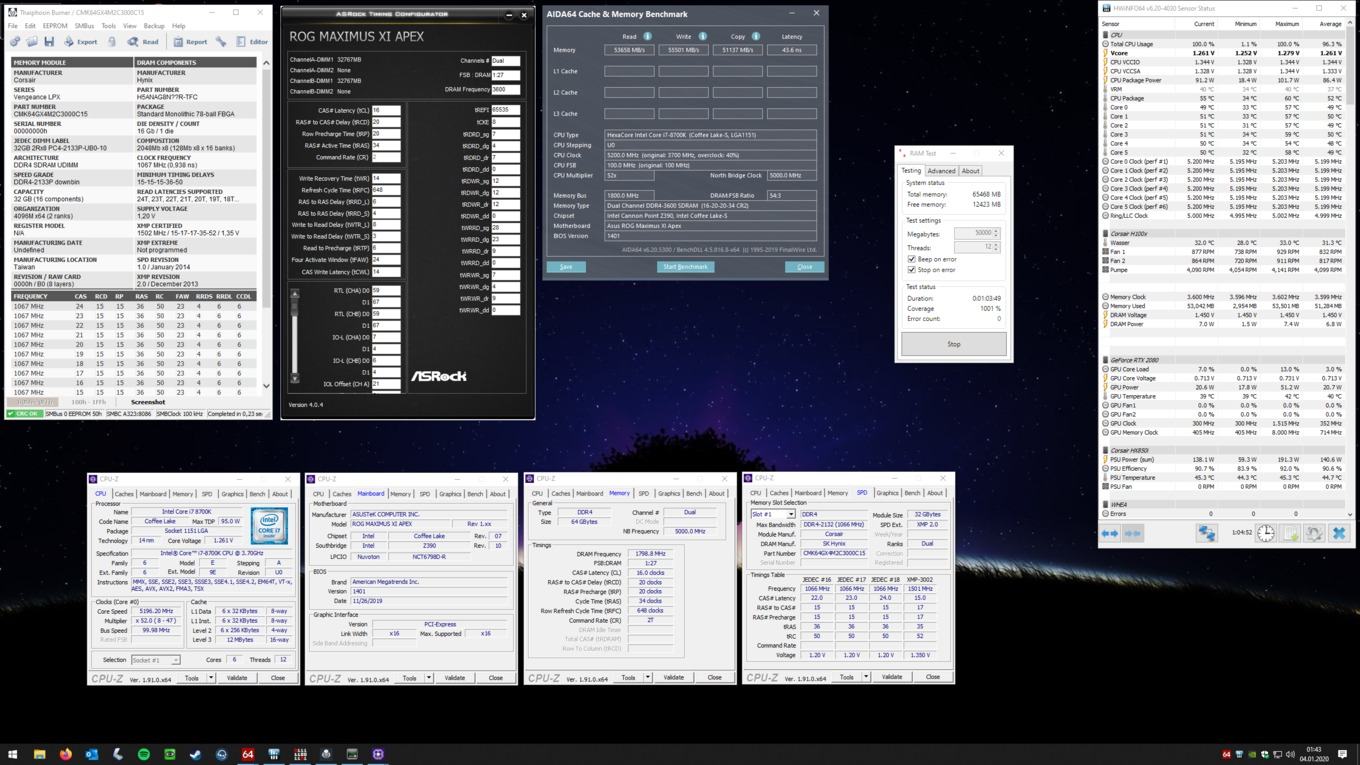Open the Editor tool in Thaiphoon Burner
Screen dimensions: 1360x765
(252, 42)
